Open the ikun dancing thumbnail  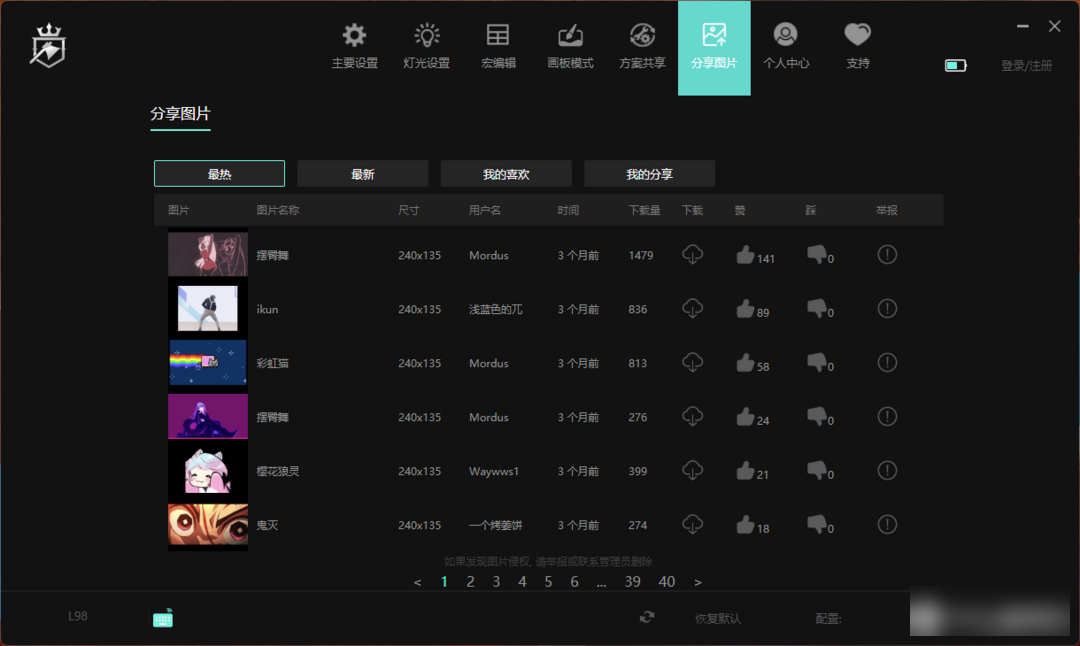(x=207, y=309)
